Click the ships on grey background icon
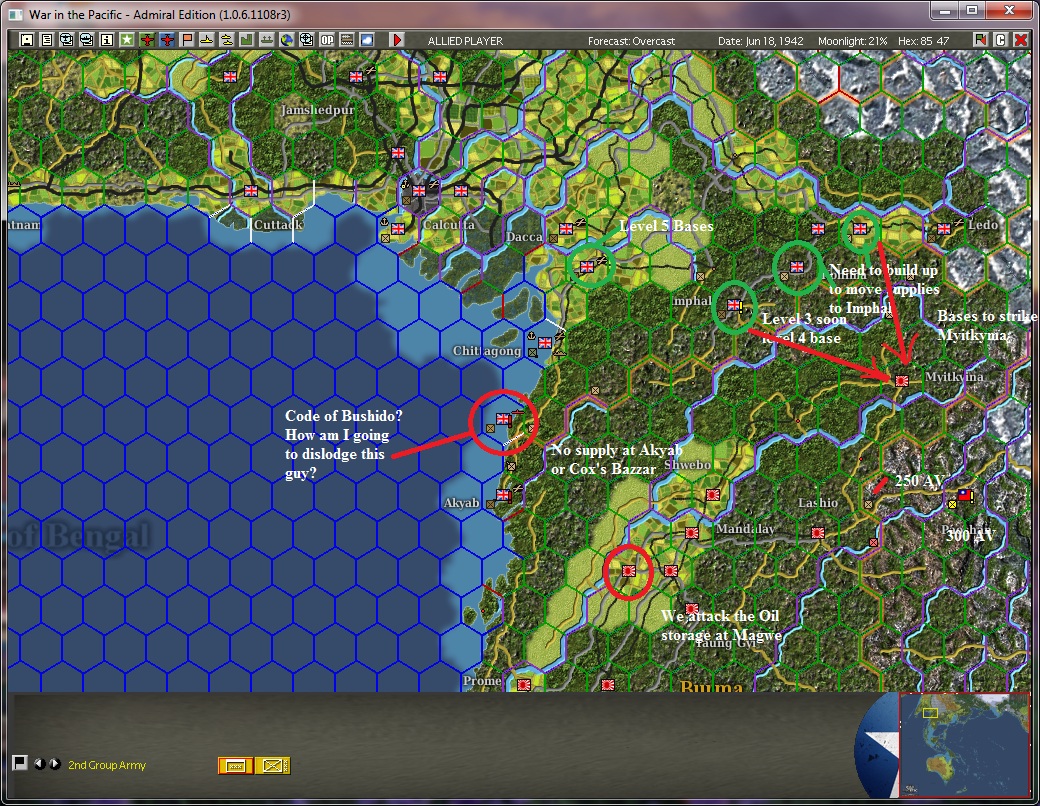This screenshot has width=1040, height=806. pyautogui.click(x=267, y=40)
